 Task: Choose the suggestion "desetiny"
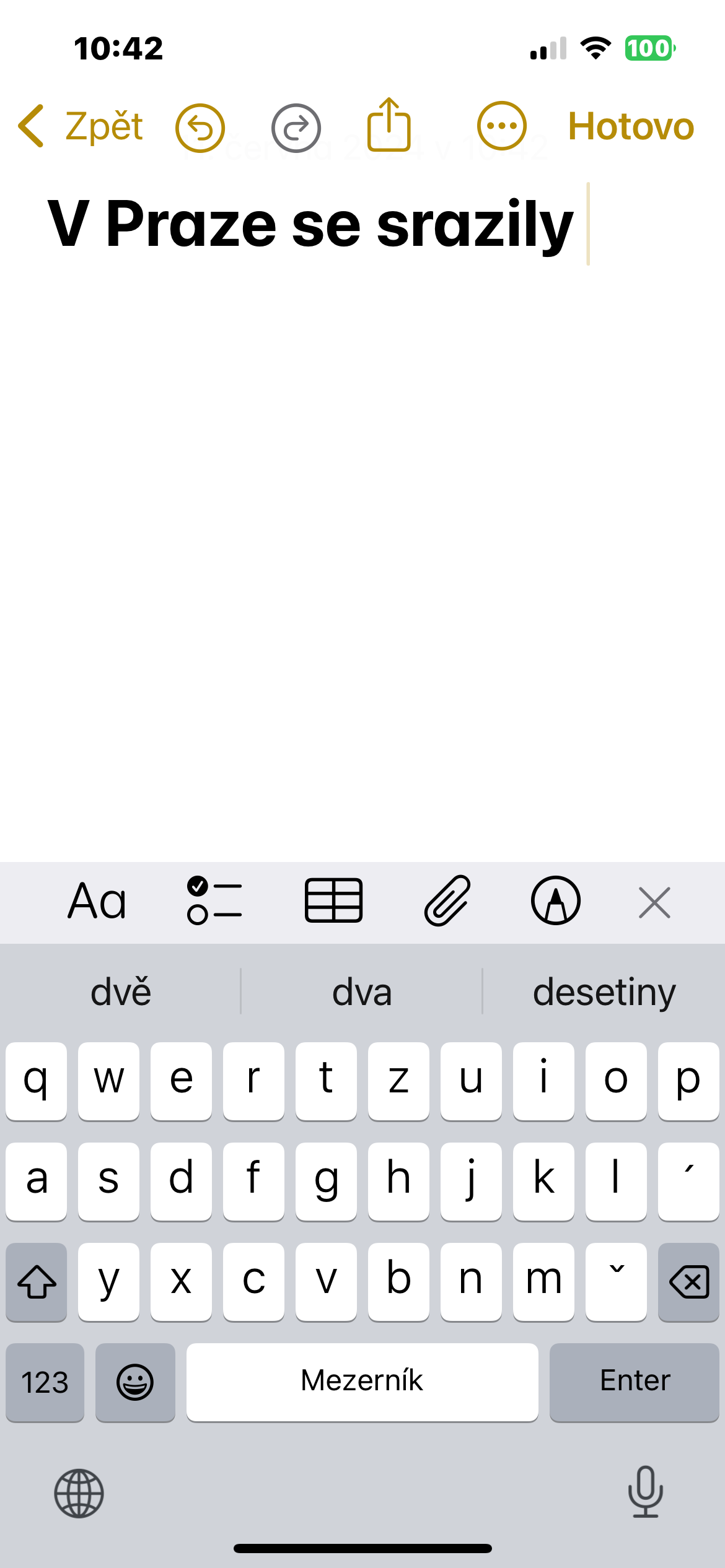(604, 992)
